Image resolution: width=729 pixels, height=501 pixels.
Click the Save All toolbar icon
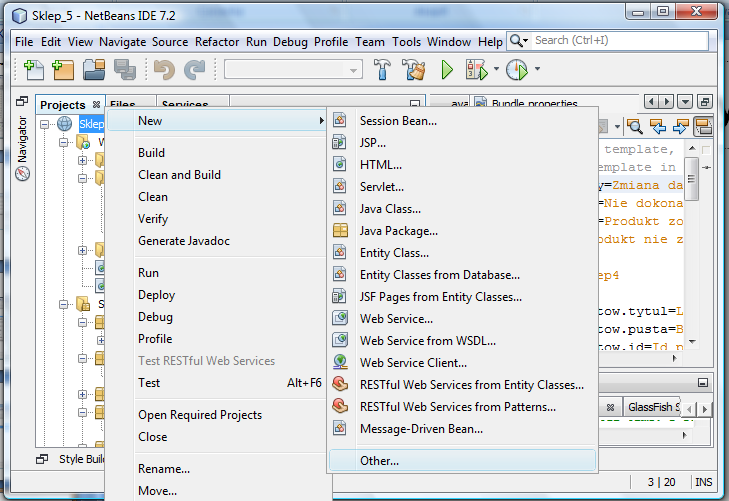point(125,70)
